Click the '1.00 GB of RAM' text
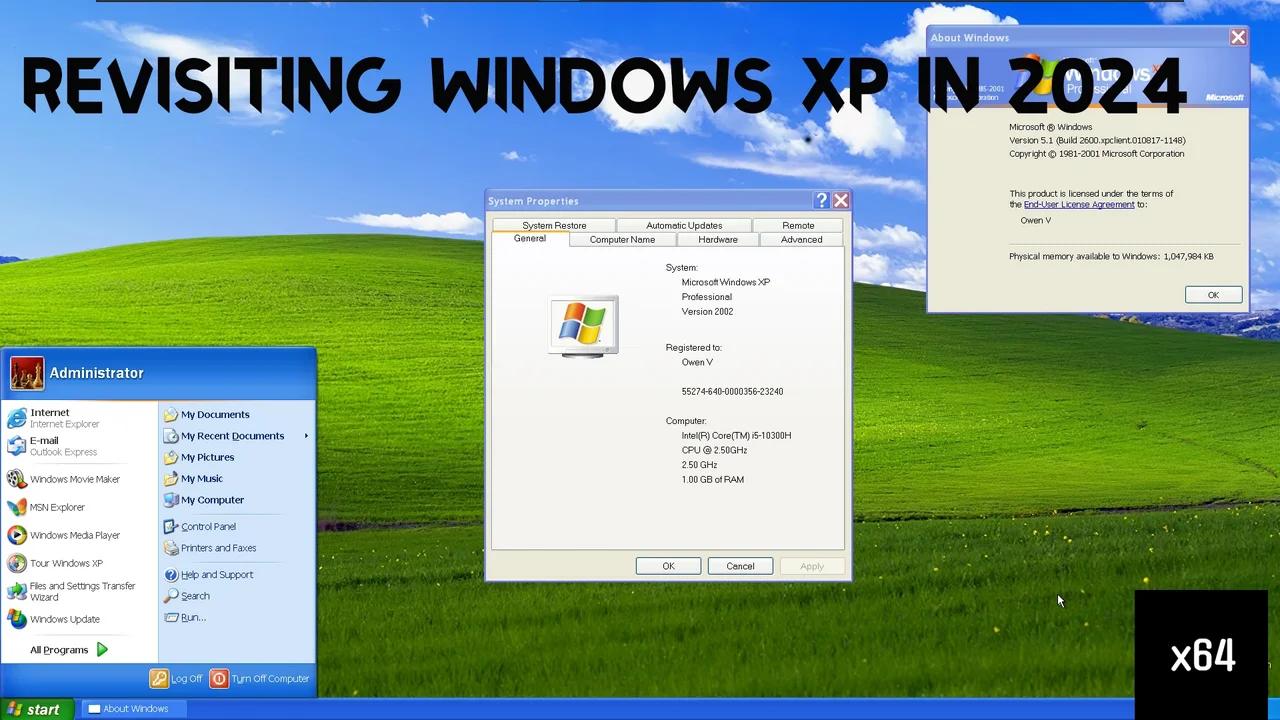Screen dimensions: 1280x720 pos(712,480)
